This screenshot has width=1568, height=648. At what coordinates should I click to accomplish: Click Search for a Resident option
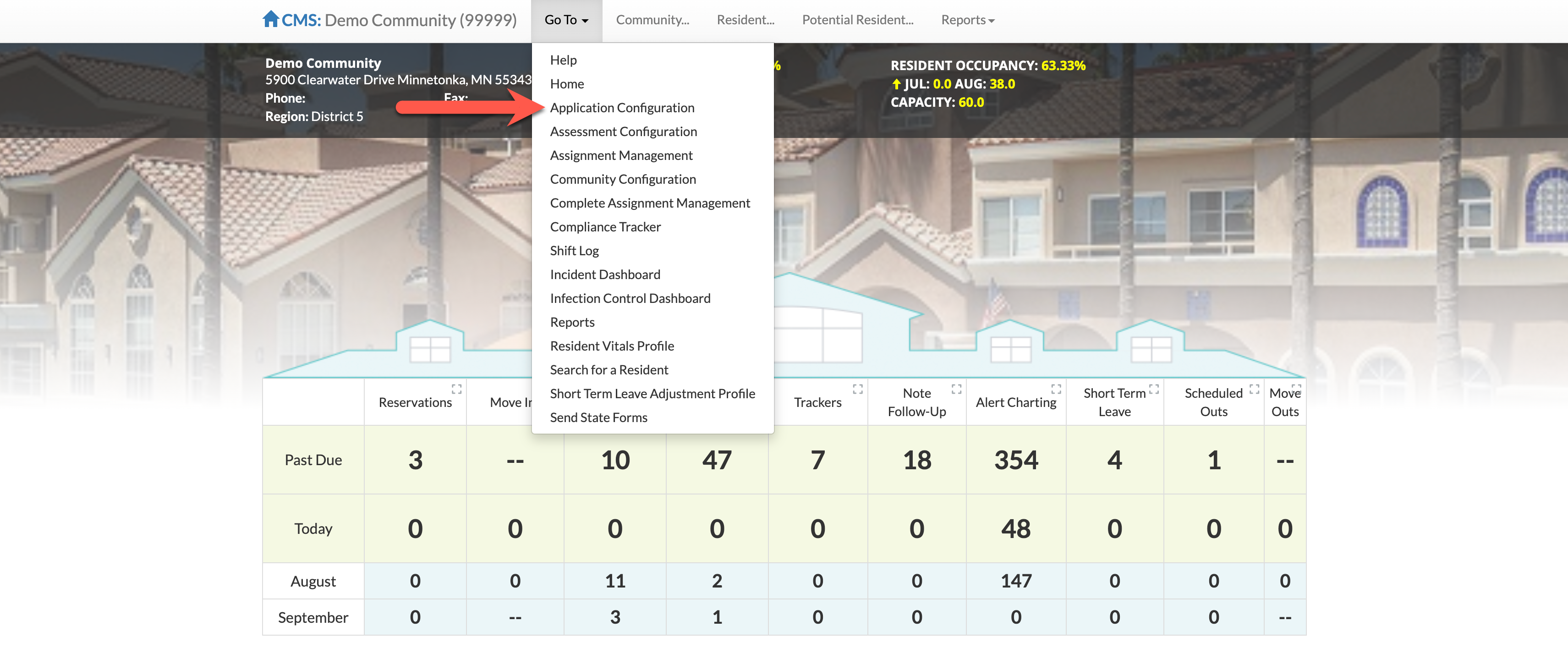[609, 370]
